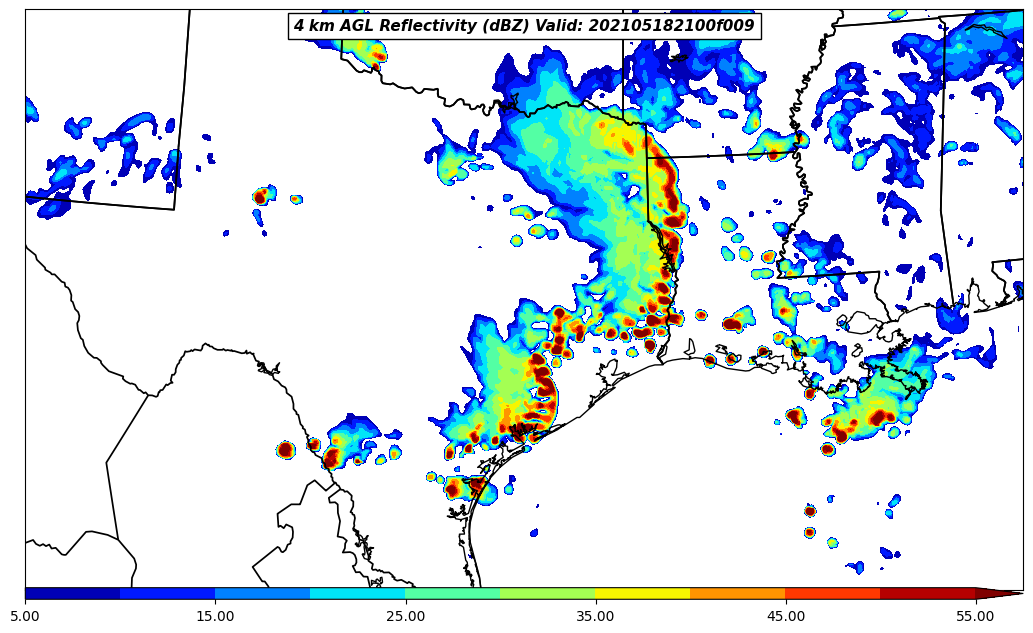
Task: Click the isolated red storm cell near 5.00-side Rio Grande
Action: tap(286, 450)
